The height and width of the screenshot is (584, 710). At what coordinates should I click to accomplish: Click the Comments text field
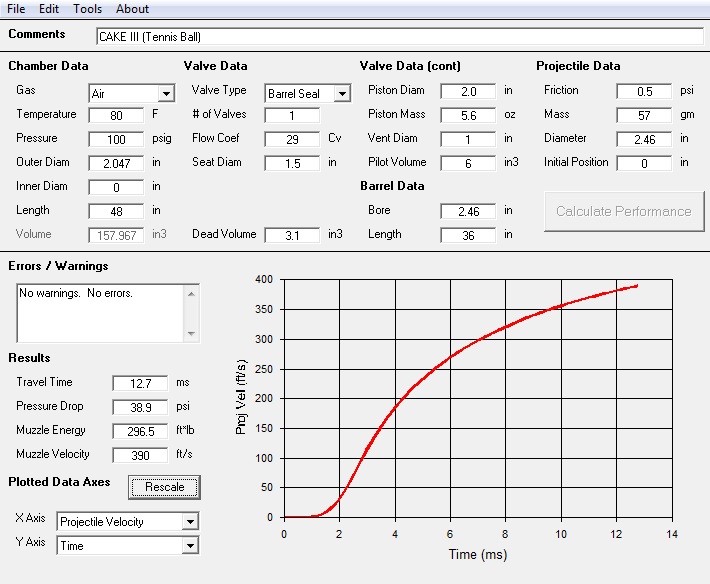click(x=399, y=36)
